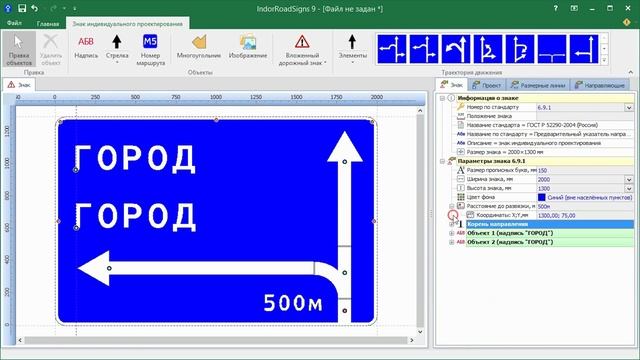This screenshot has width=640, height=360.
Task: Open Ширина знака dropdown
Action: (629, 179)
